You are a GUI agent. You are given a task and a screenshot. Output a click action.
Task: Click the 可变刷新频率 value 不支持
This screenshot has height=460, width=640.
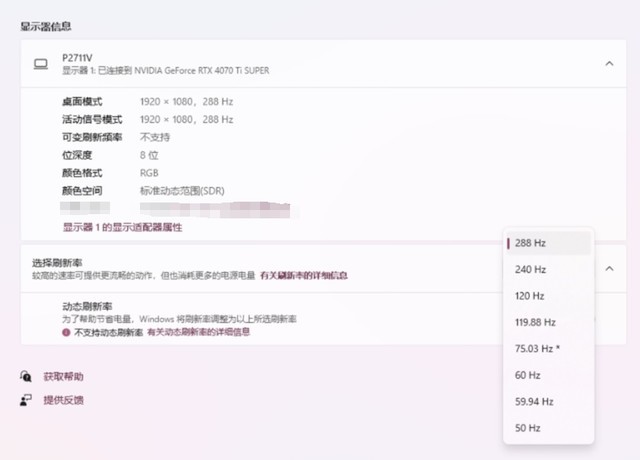[x=155, y=137]
